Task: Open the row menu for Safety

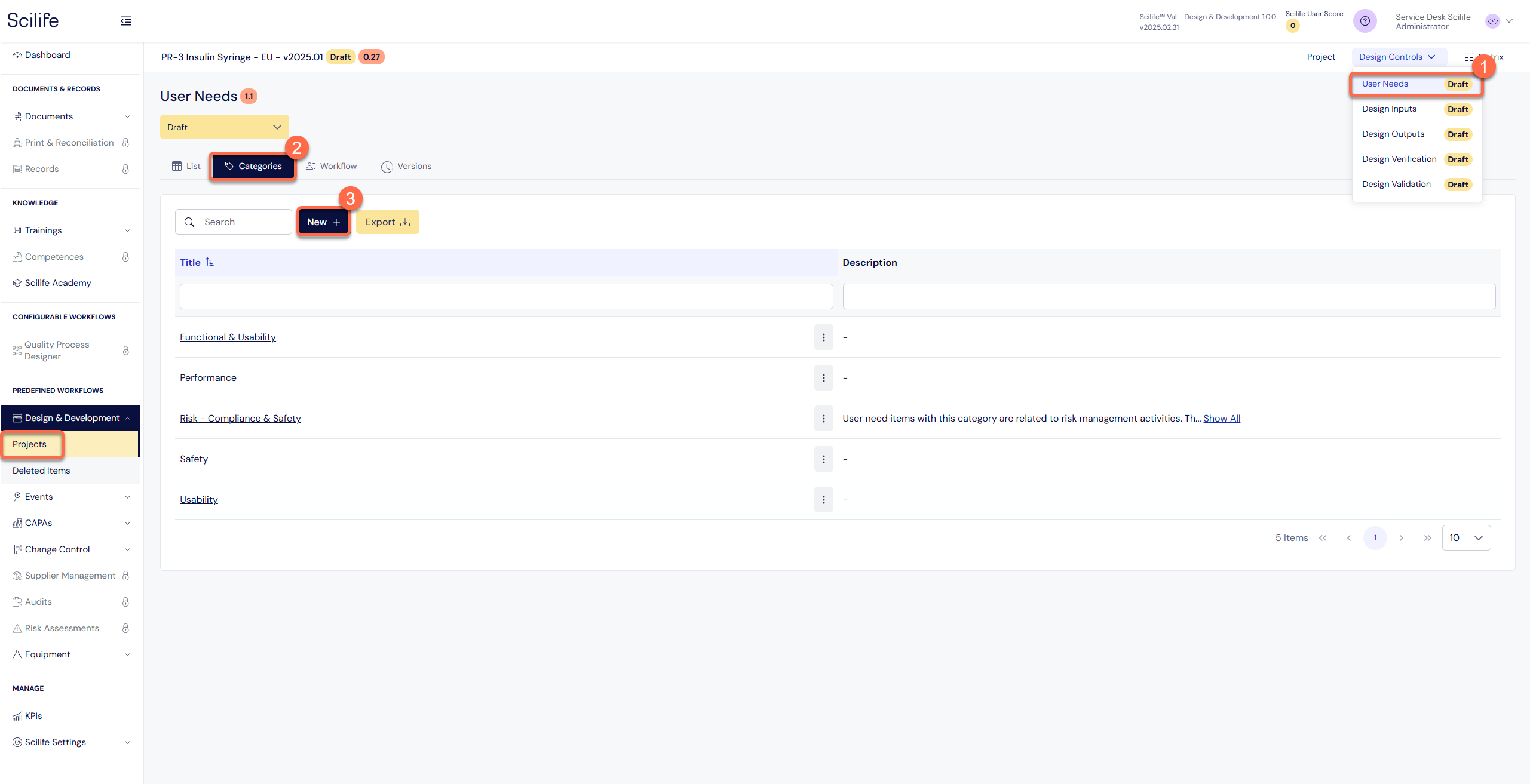Action: [823, 459]
